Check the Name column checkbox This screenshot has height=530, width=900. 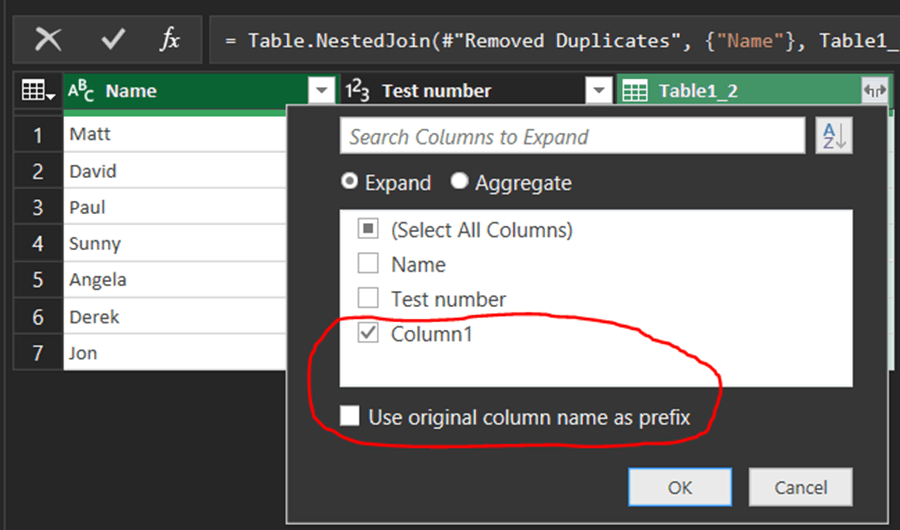[368, 264]
